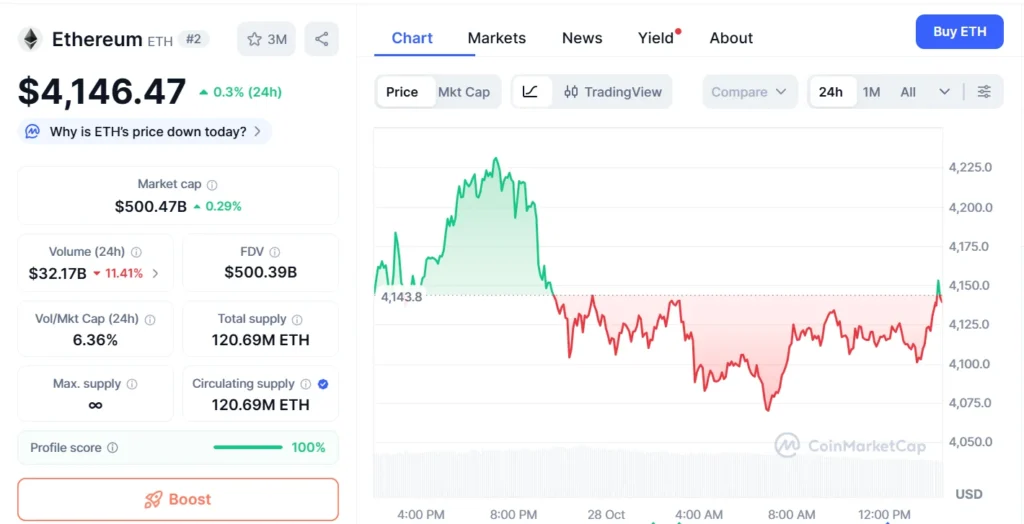Click the Buy ETH button

tap(959, 32)
